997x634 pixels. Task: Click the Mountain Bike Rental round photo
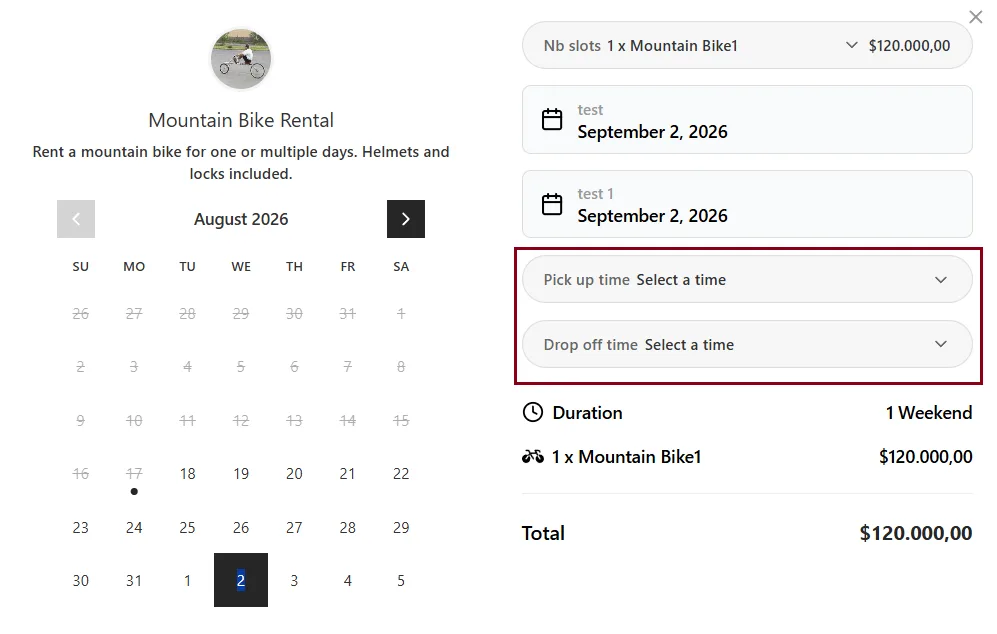(x=241, y=59)
